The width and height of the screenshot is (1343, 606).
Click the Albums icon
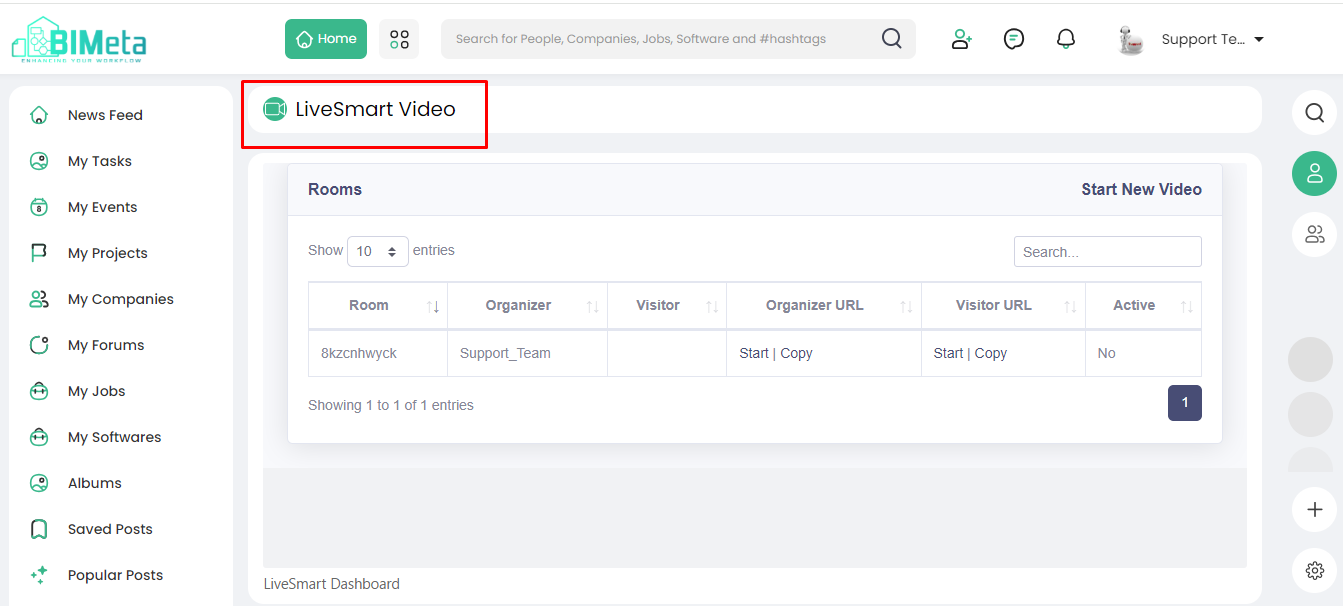point(39,483)
